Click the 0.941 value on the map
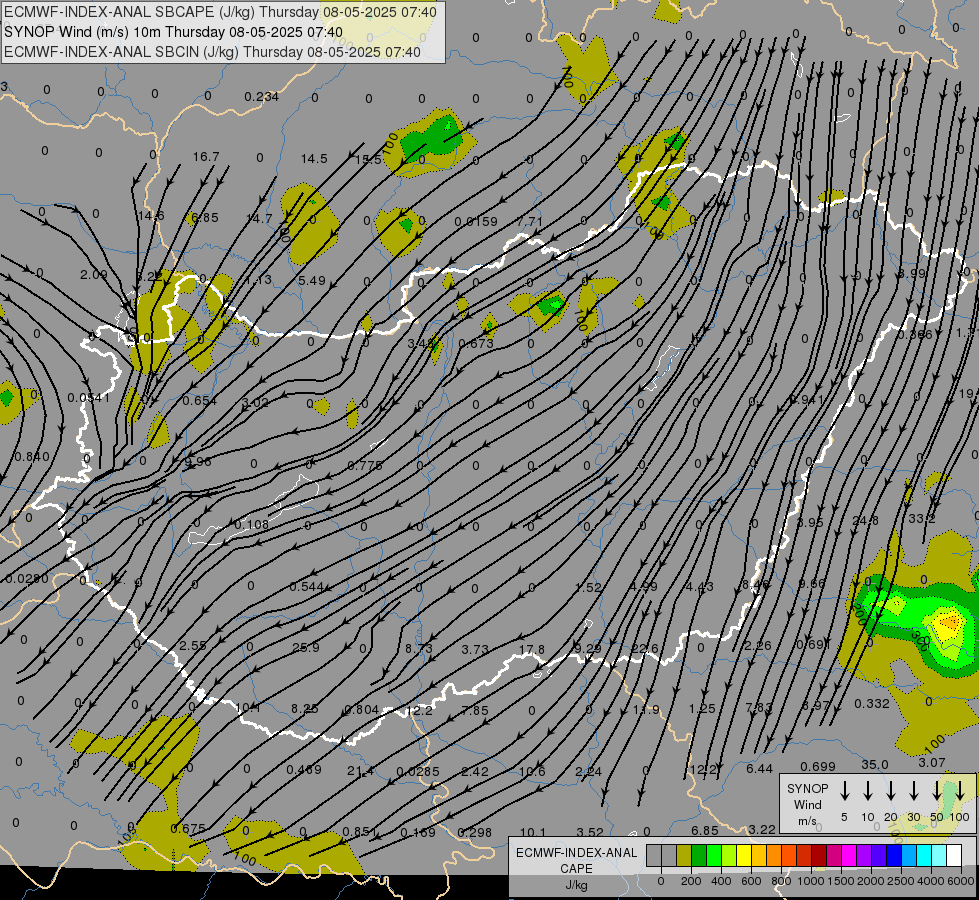The width and height of the screenshot is (979, 900). click(x=807, y=400)
